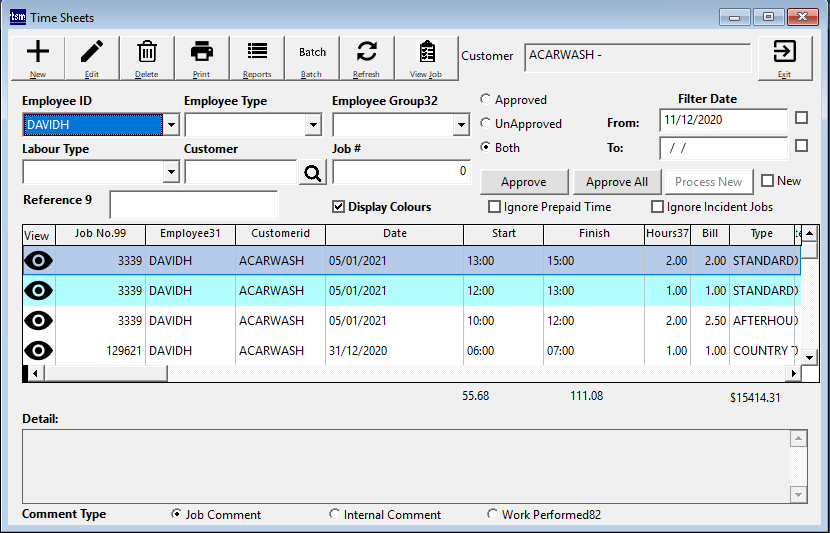Click the Employee31 column header
Image resolution: width=830 pixels, height=533 pixels.
tap(190, 234)
